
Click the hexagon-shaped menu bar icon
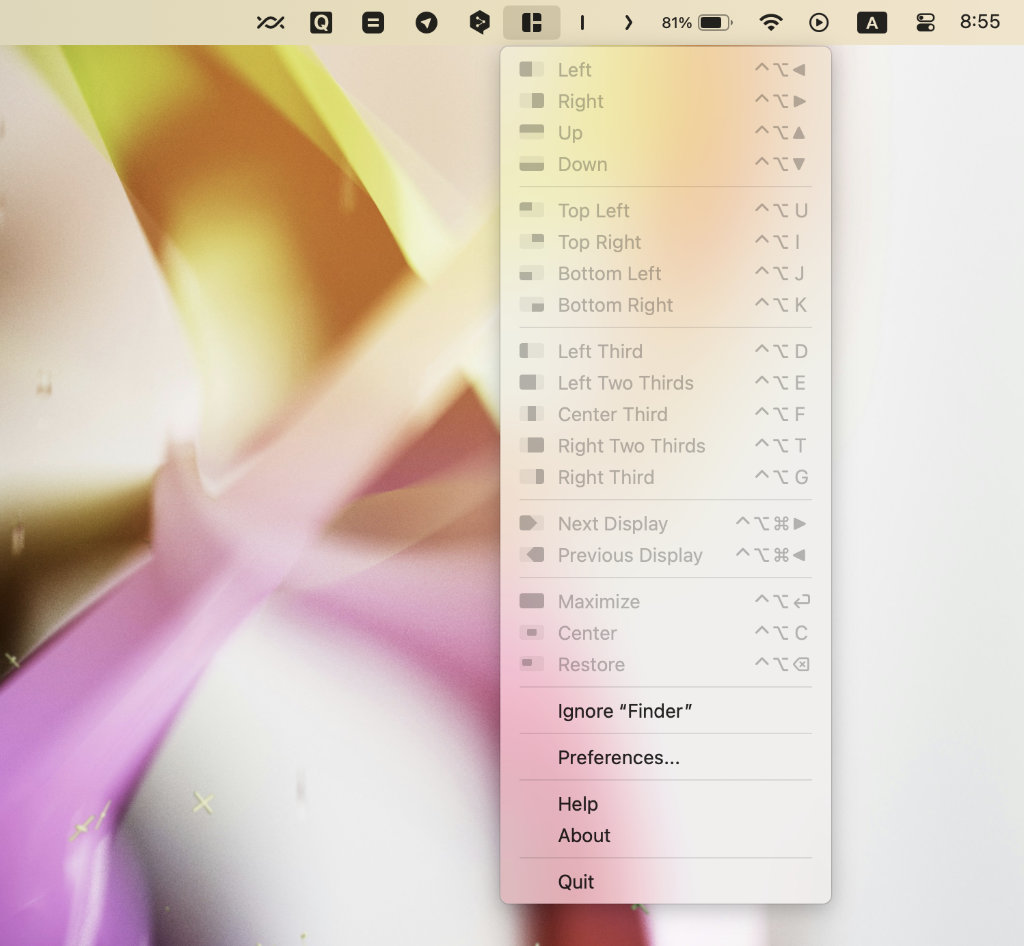point(480,22)
